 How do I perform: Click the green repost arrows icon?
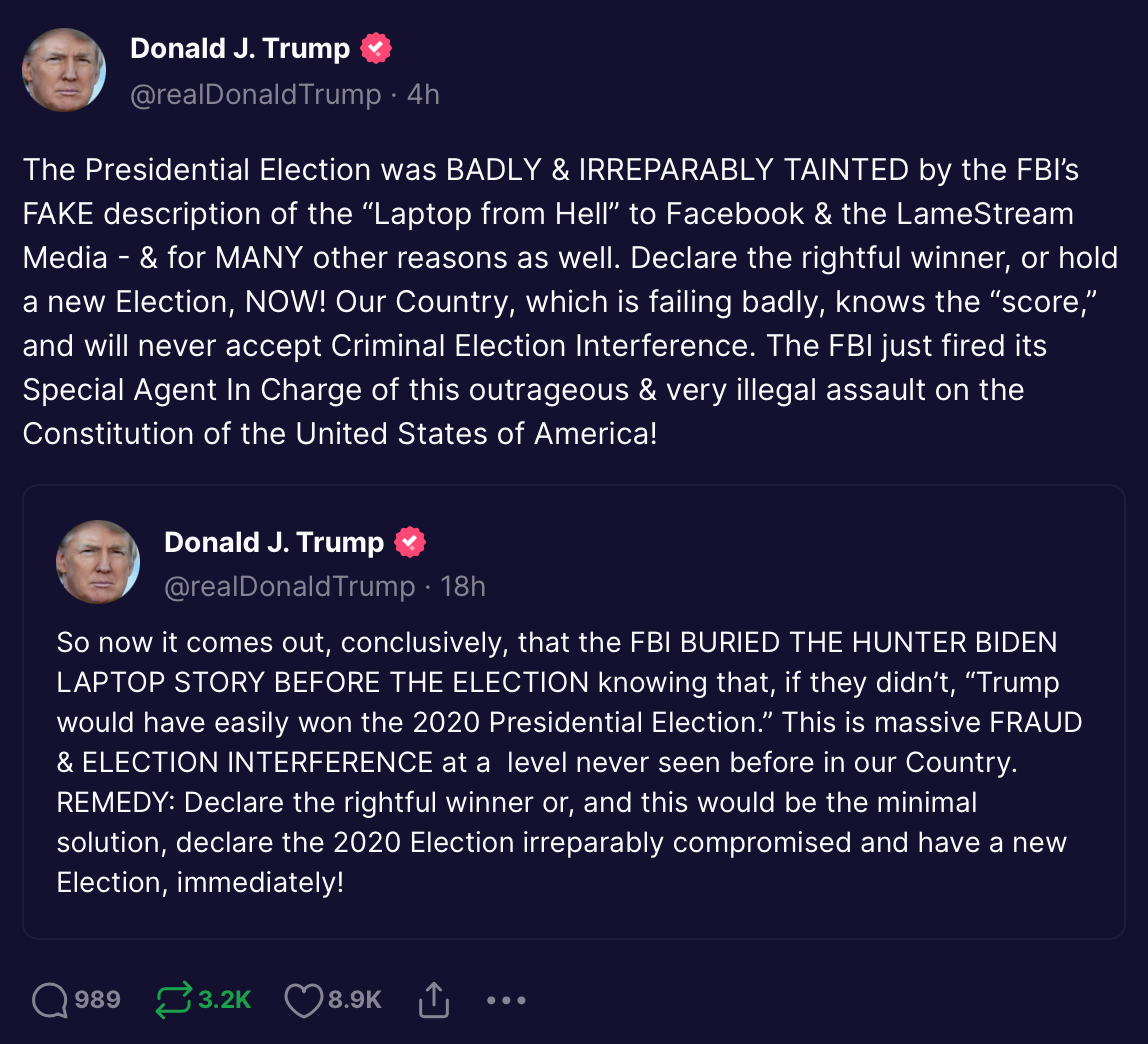click(x=173, y=1000)
